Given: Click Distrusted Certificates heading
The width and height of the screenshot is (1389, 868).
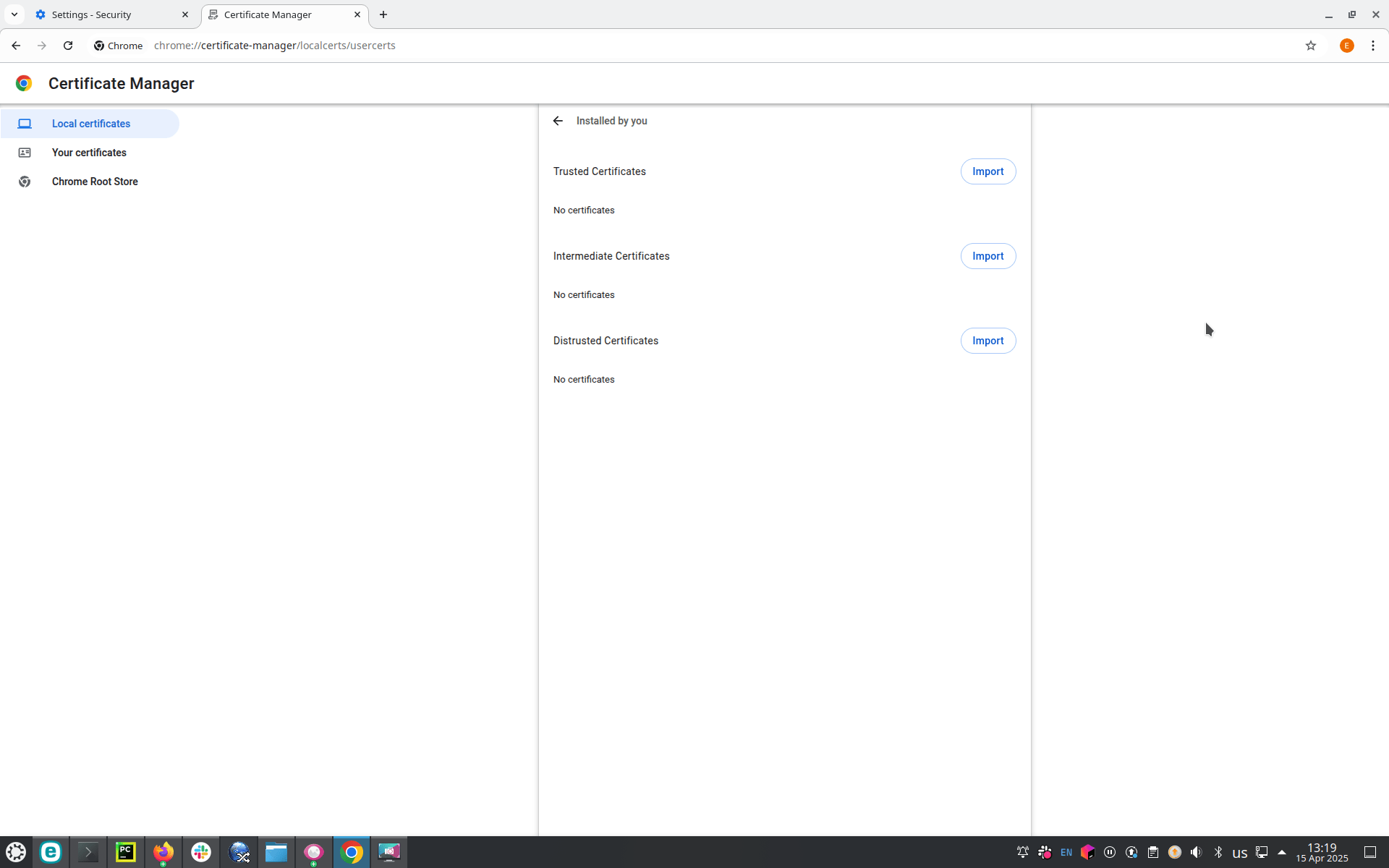Looking at the screenshot, I should (x=606, y=341).
